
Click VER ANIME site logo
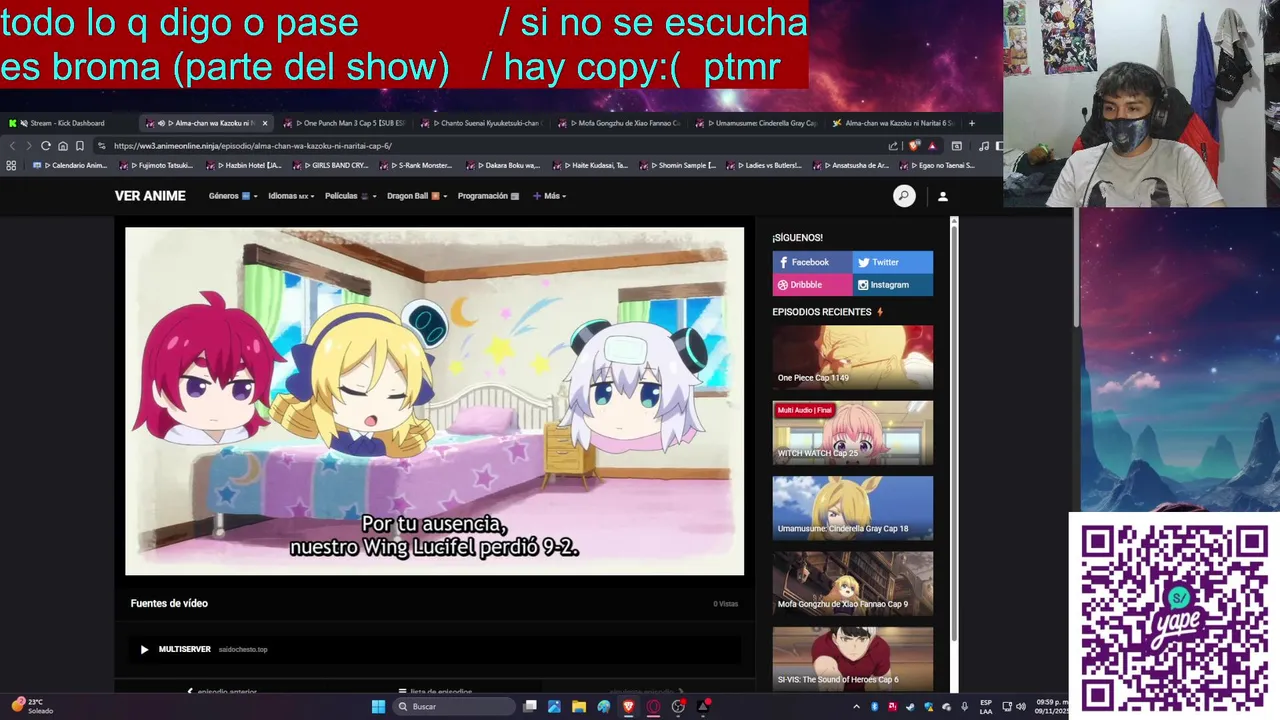(150, 196)
